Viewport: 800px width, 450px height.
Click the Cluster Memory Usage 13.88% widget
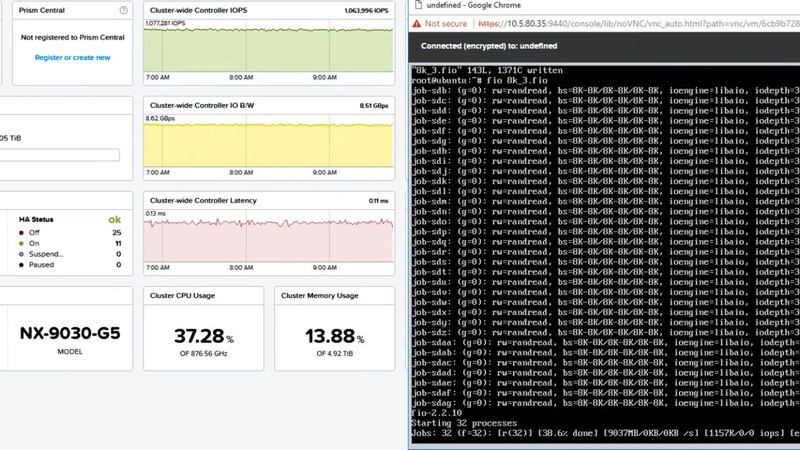tap(335, 329)
